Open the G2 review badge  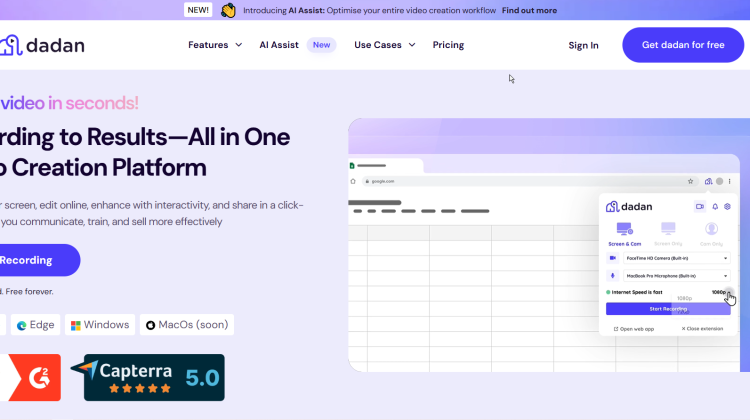pyautogui.click(x=30, y=377)
